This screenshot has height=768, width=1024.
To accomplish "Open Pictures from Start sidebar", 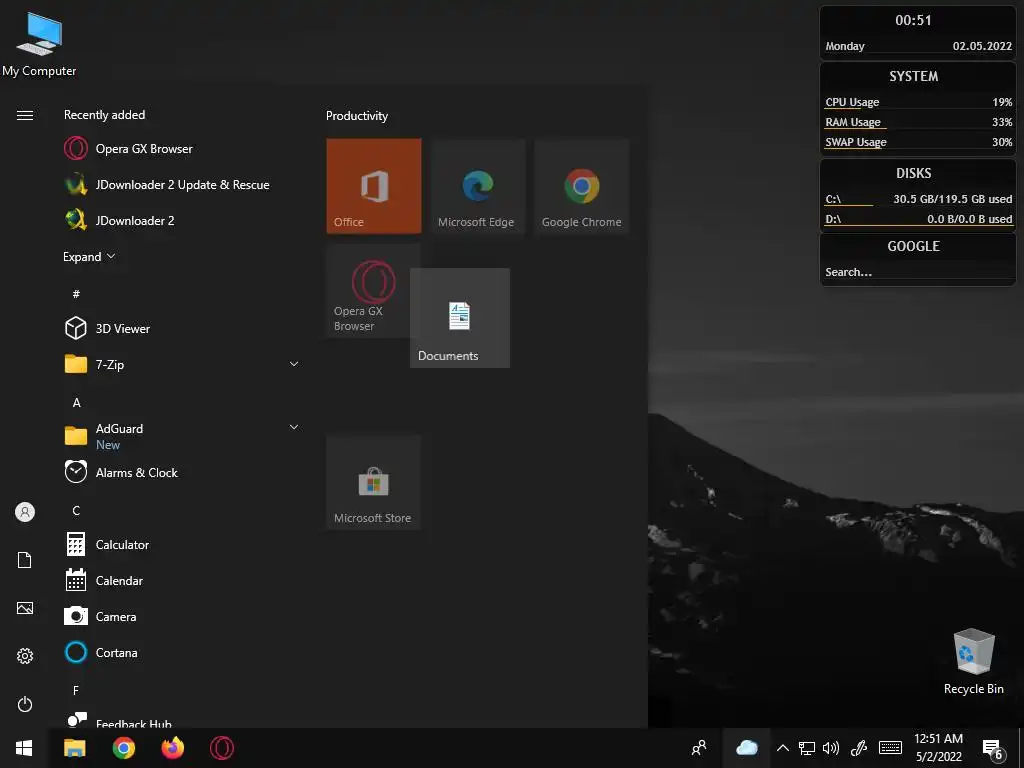I will click(25, 608).
